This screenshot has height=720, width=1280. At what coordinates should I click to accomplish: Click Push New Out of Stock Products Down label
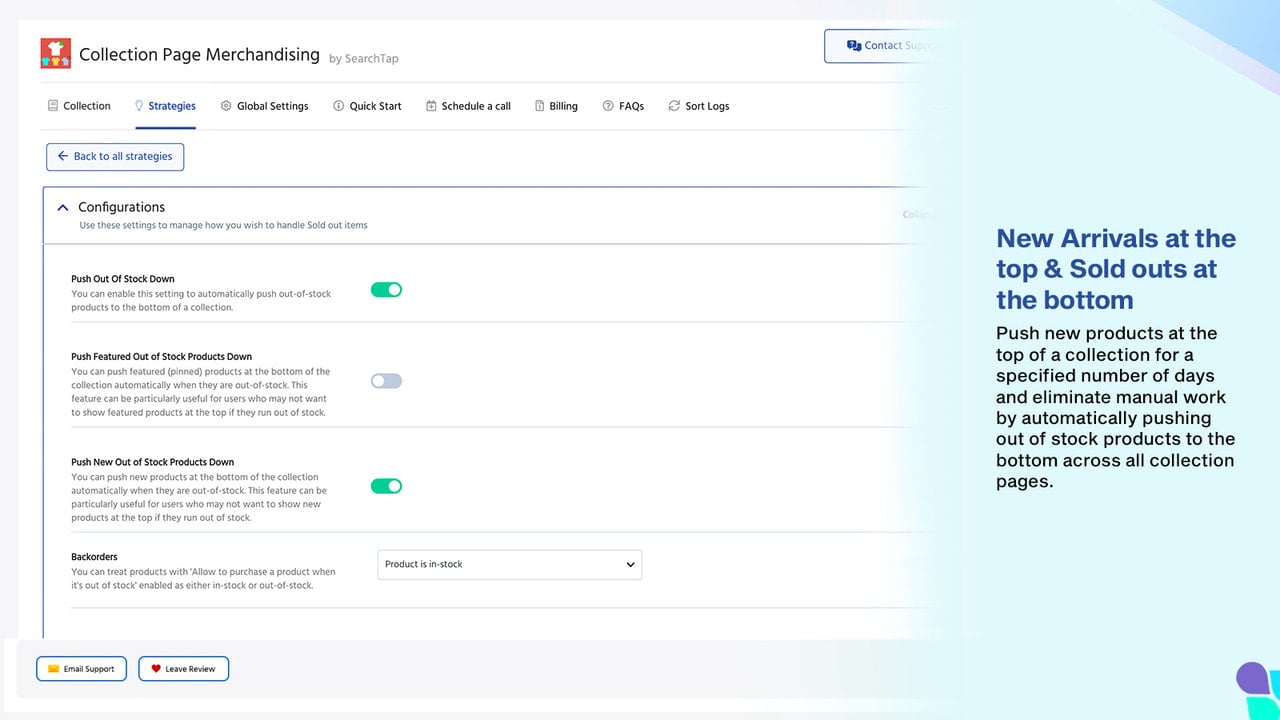tap(152, 462)
